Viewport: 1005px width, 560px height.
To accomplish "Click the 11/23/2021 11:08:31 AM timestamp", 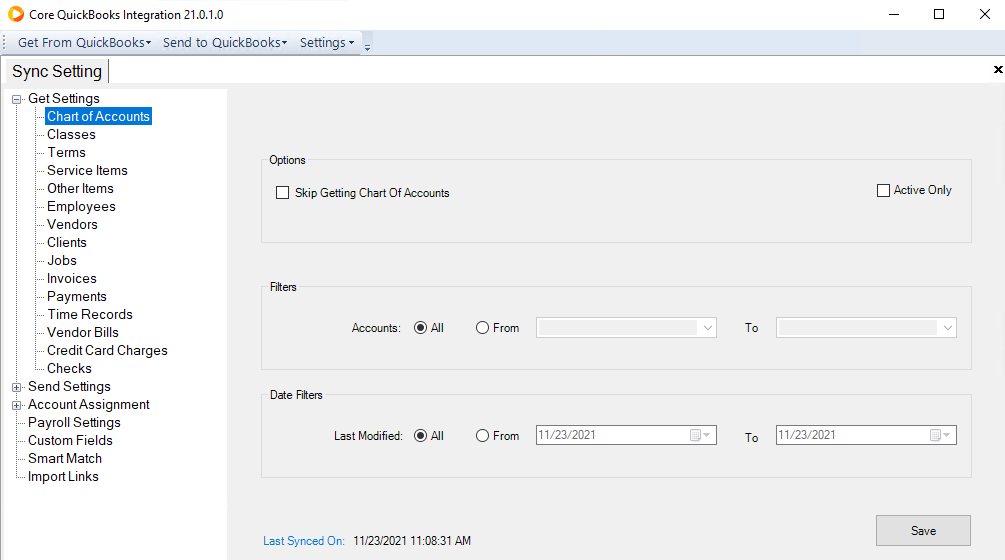I will (412, 541).
